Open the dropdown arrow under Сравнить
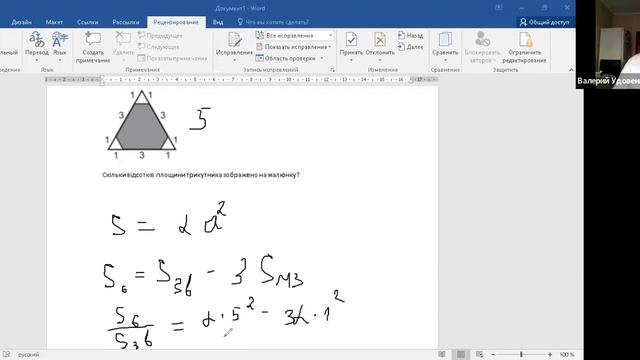The image size is (640, 360). 445,60
